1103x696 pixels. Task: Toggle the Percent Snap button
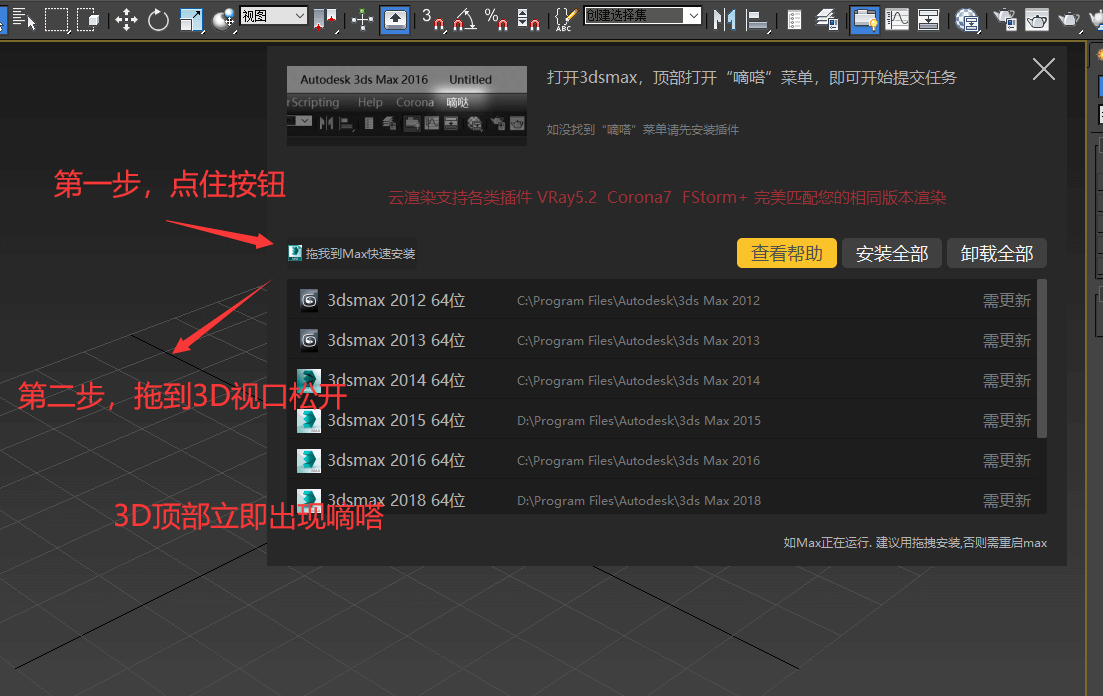[x=497, y=19]
